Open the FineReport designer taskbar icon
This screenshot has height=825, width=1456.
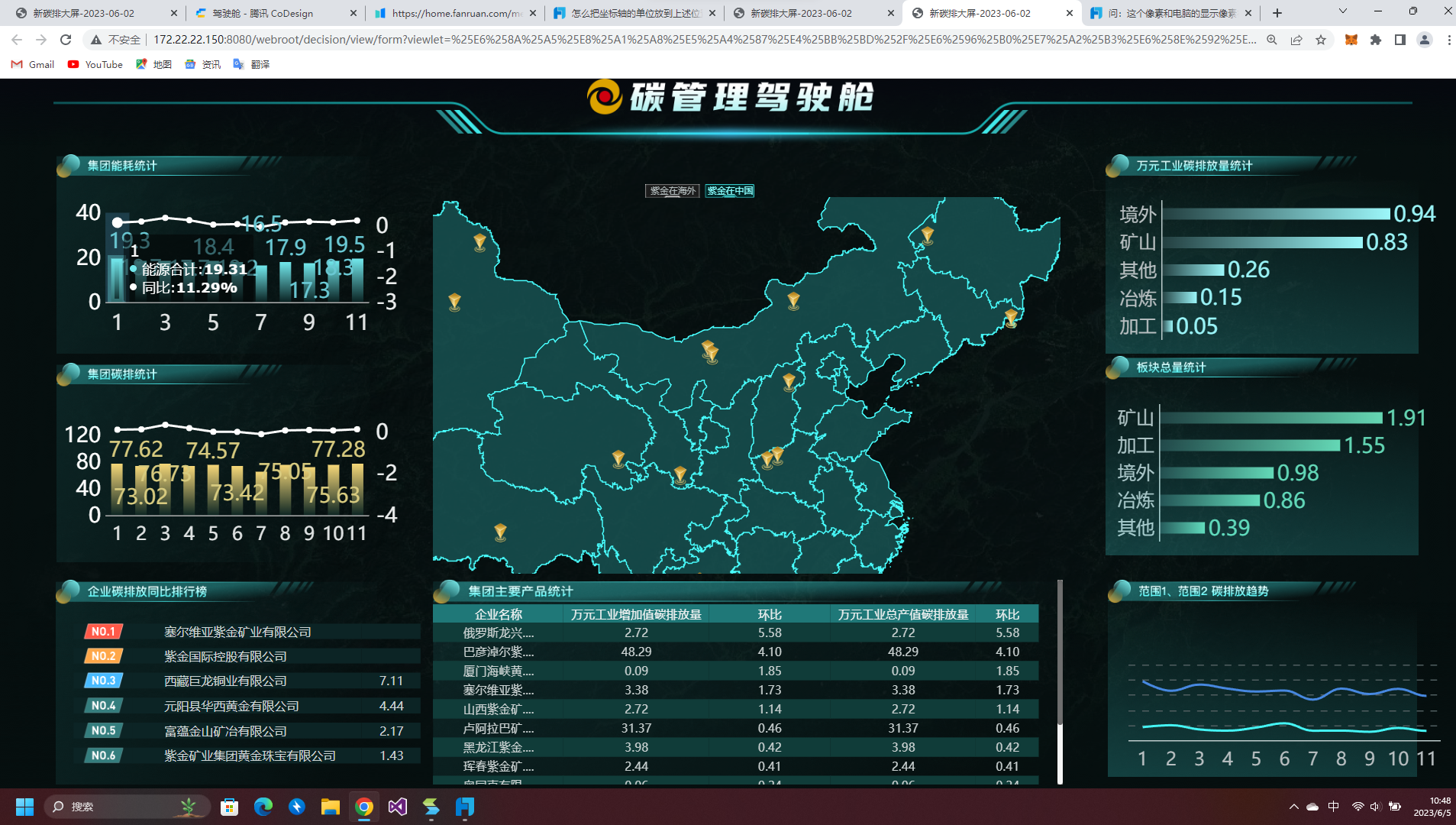[x=465, y=807]
